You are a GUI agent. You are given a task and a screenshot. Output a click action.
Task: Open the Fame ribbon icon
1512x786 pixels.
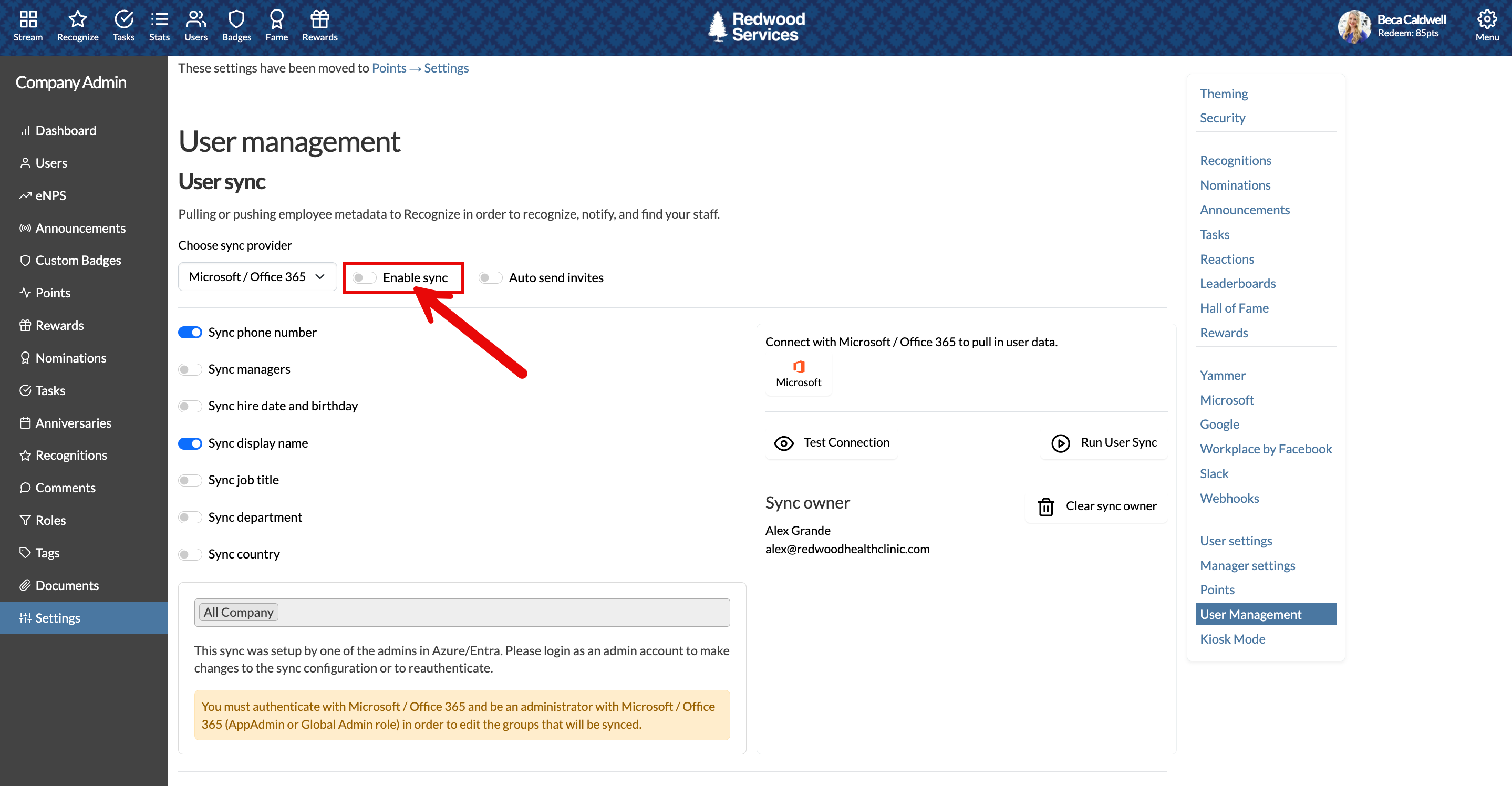coord(276,19)
